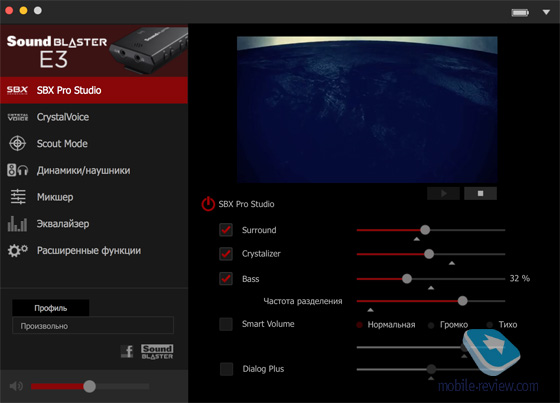Click the Crystal Voice logo icon
Viewport: 560px width, 403px height.
pos(18,117)
